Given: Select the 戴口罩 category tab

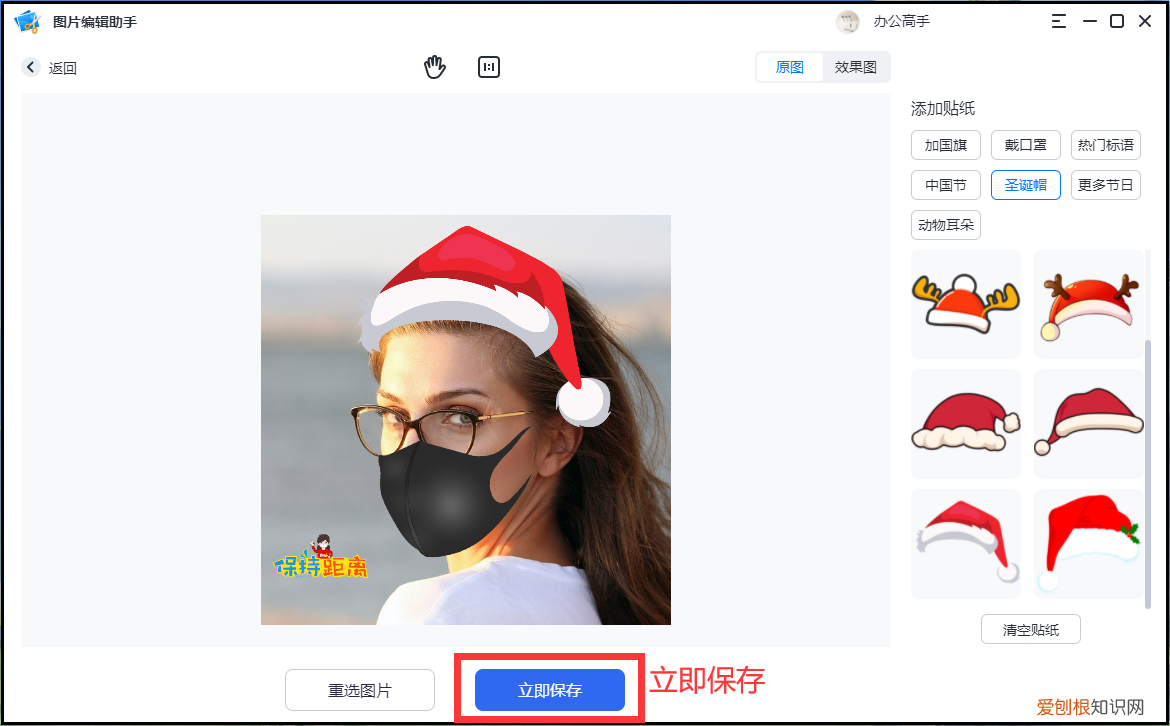Looking at the screenshot, I should pyautogui.click(x=1025, y=144).
